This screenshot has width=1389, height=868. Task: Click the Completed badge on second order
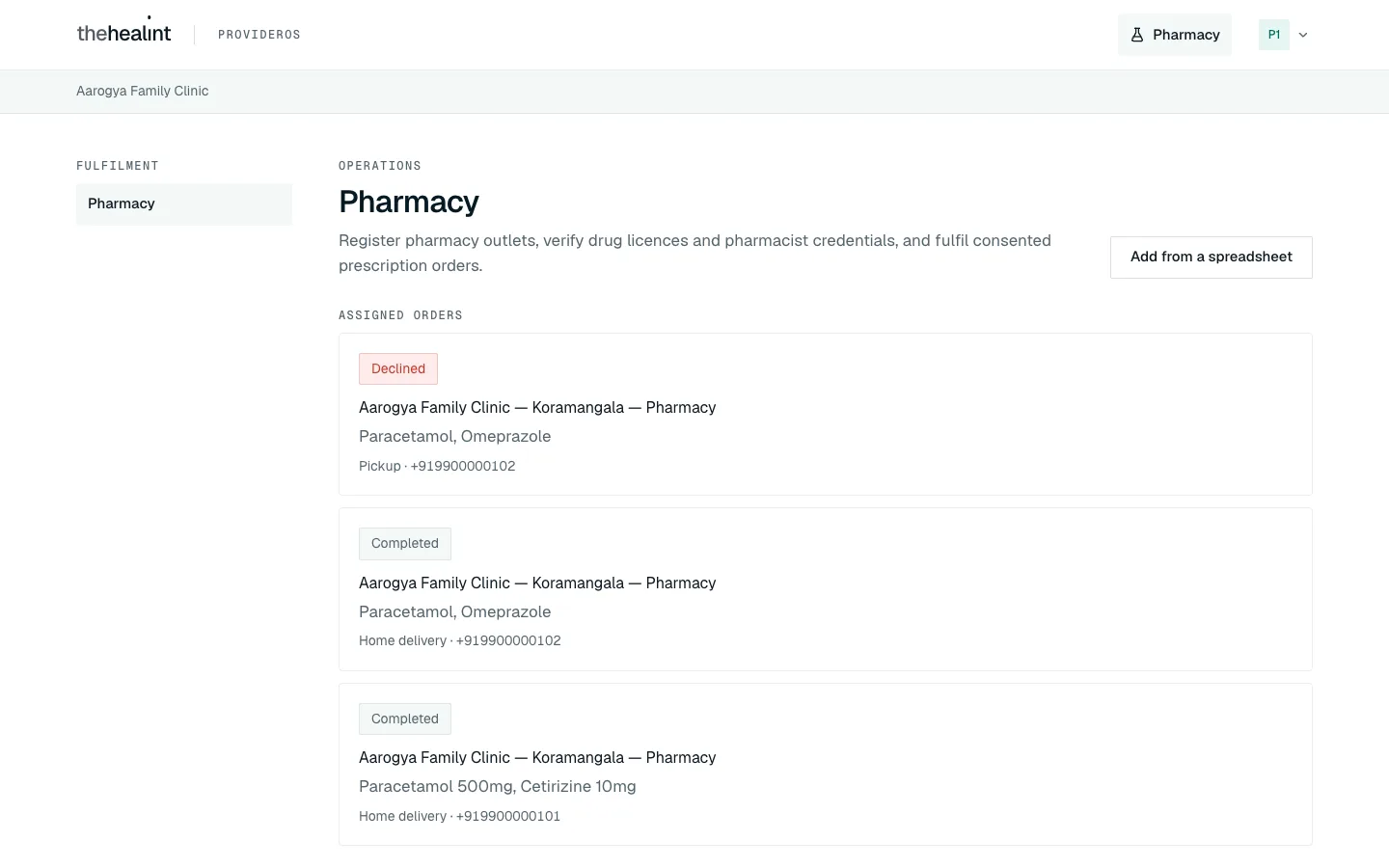405,543
